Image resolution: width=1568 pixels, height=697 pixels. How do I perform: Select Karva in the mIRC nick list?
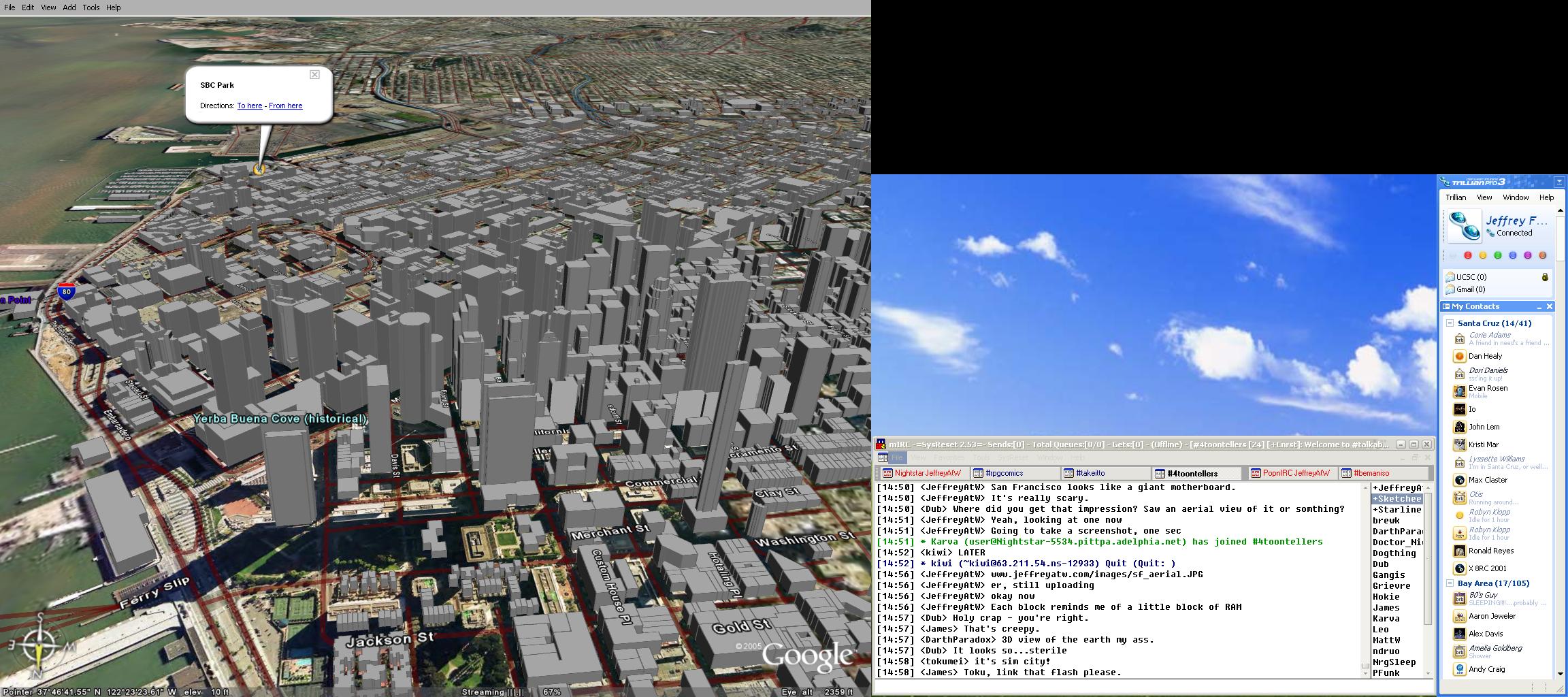pyautogui.click(x=1386, y=619)
